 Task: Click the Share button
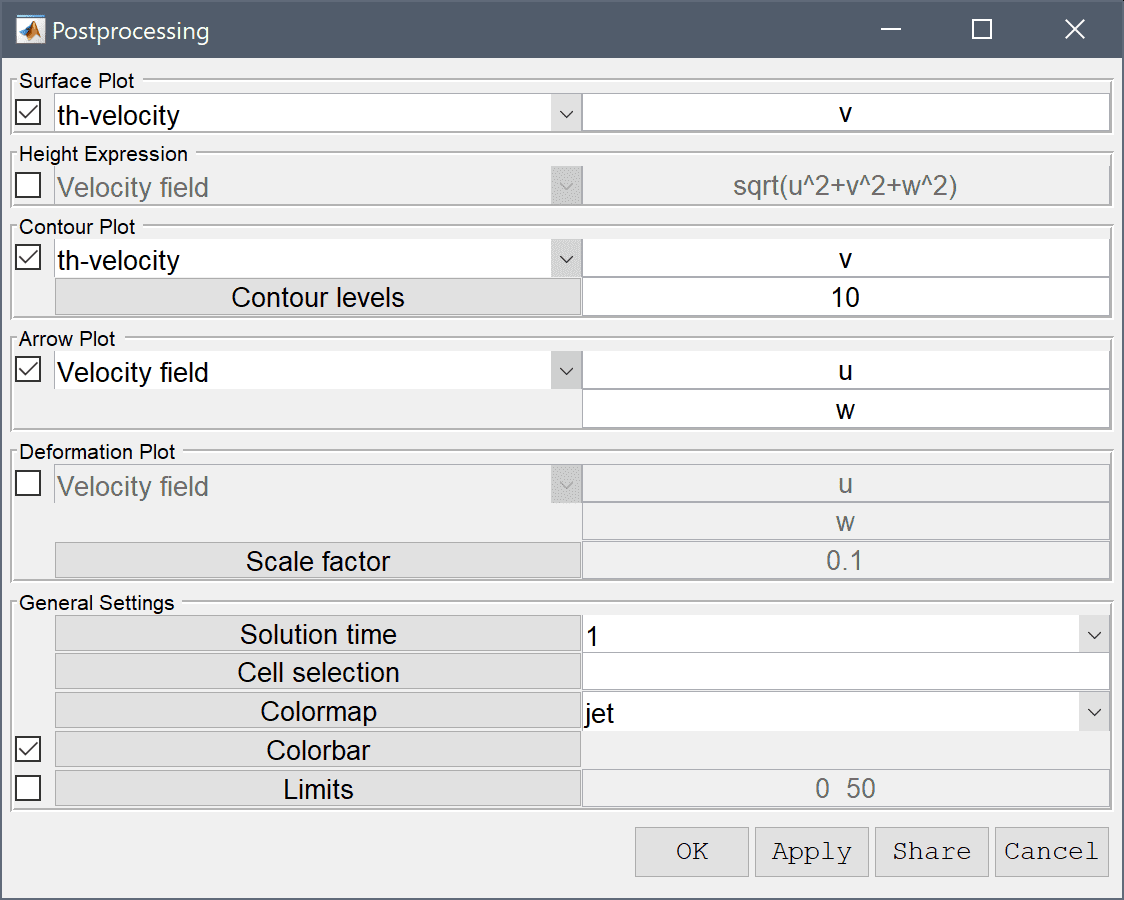[932, 851]
